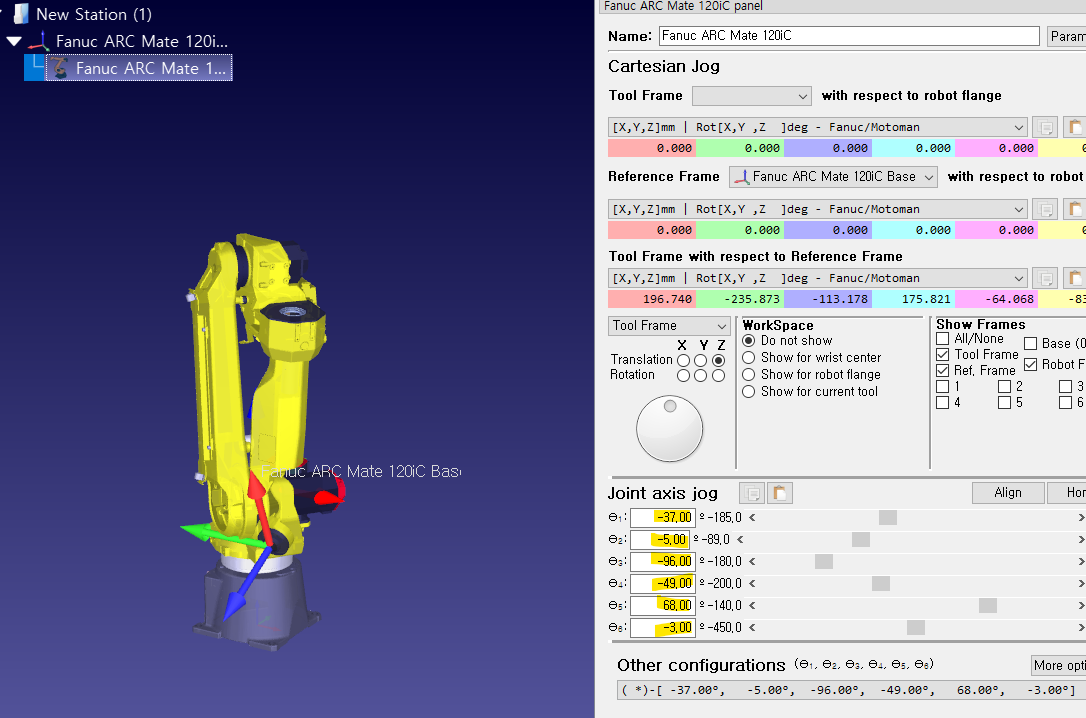This screenshot has width=1086, height=718.
Task: Paste the reference frame pose values
Action: point(1074,209)
